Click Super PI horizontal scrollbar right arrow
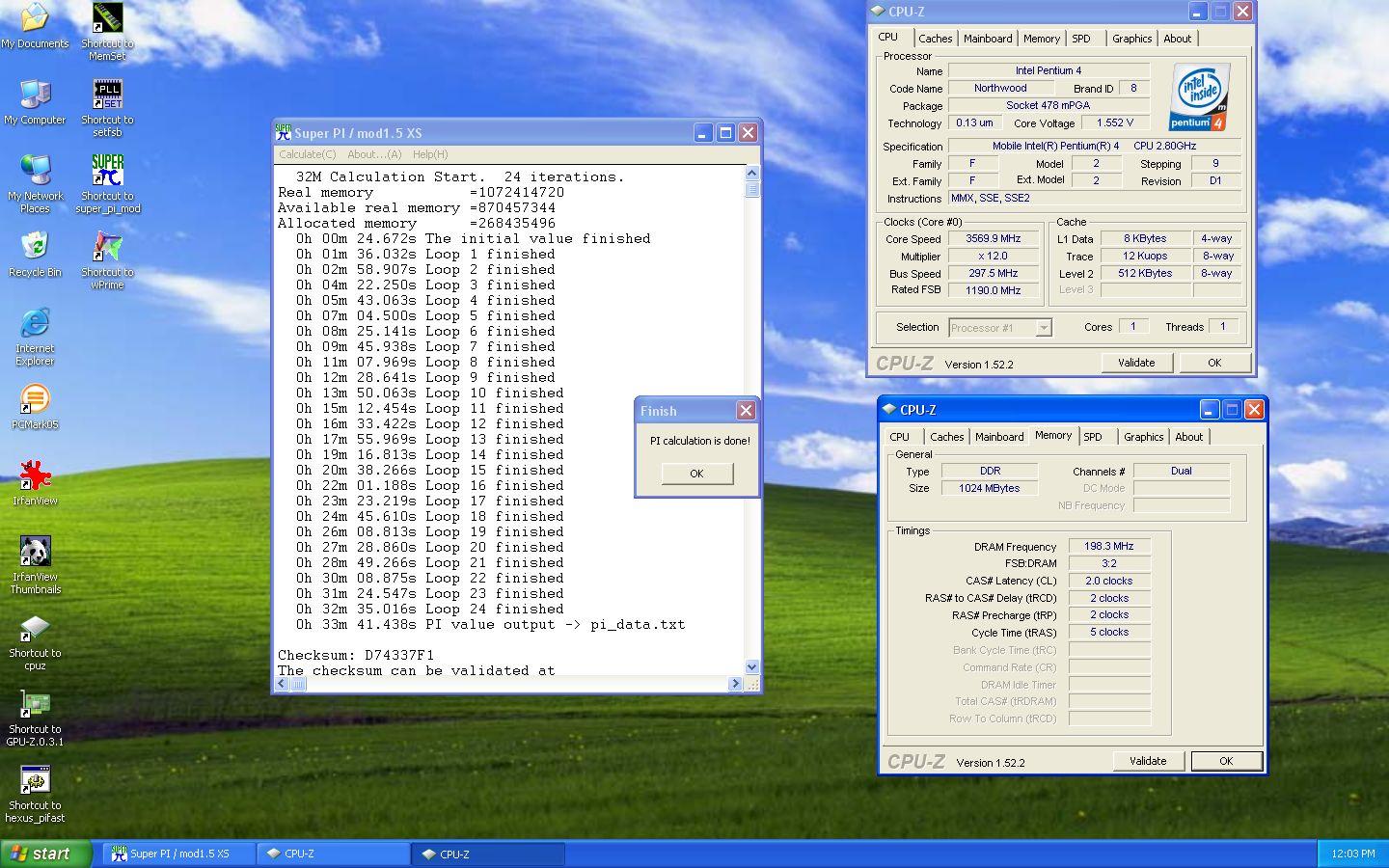The image size is (1389, 868). pos(735,684)
